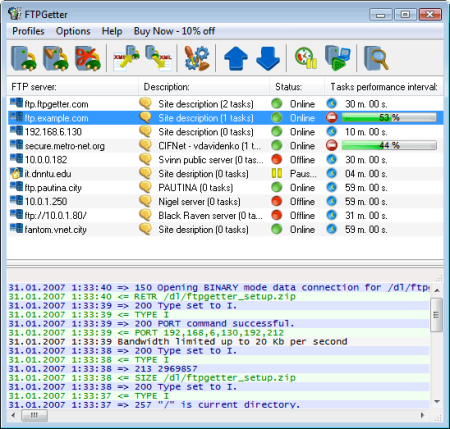Click the export profiles to XML icon
This screenshot has height=429, width=450.
click(159, 58)
